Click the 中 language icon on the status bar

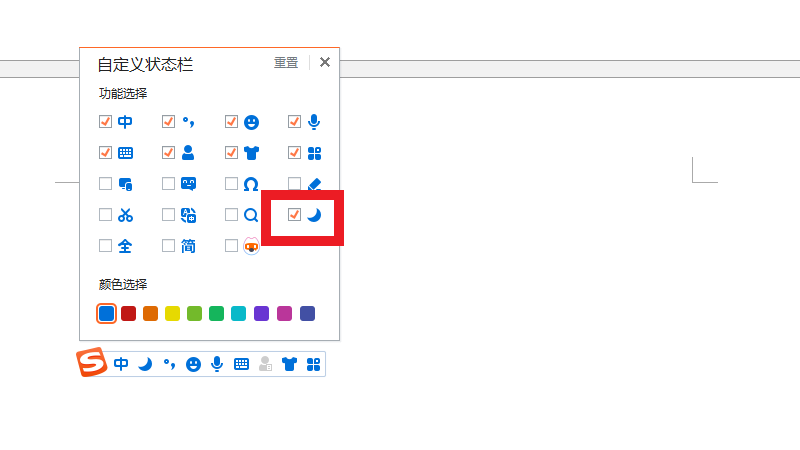[x=121, y=364]
